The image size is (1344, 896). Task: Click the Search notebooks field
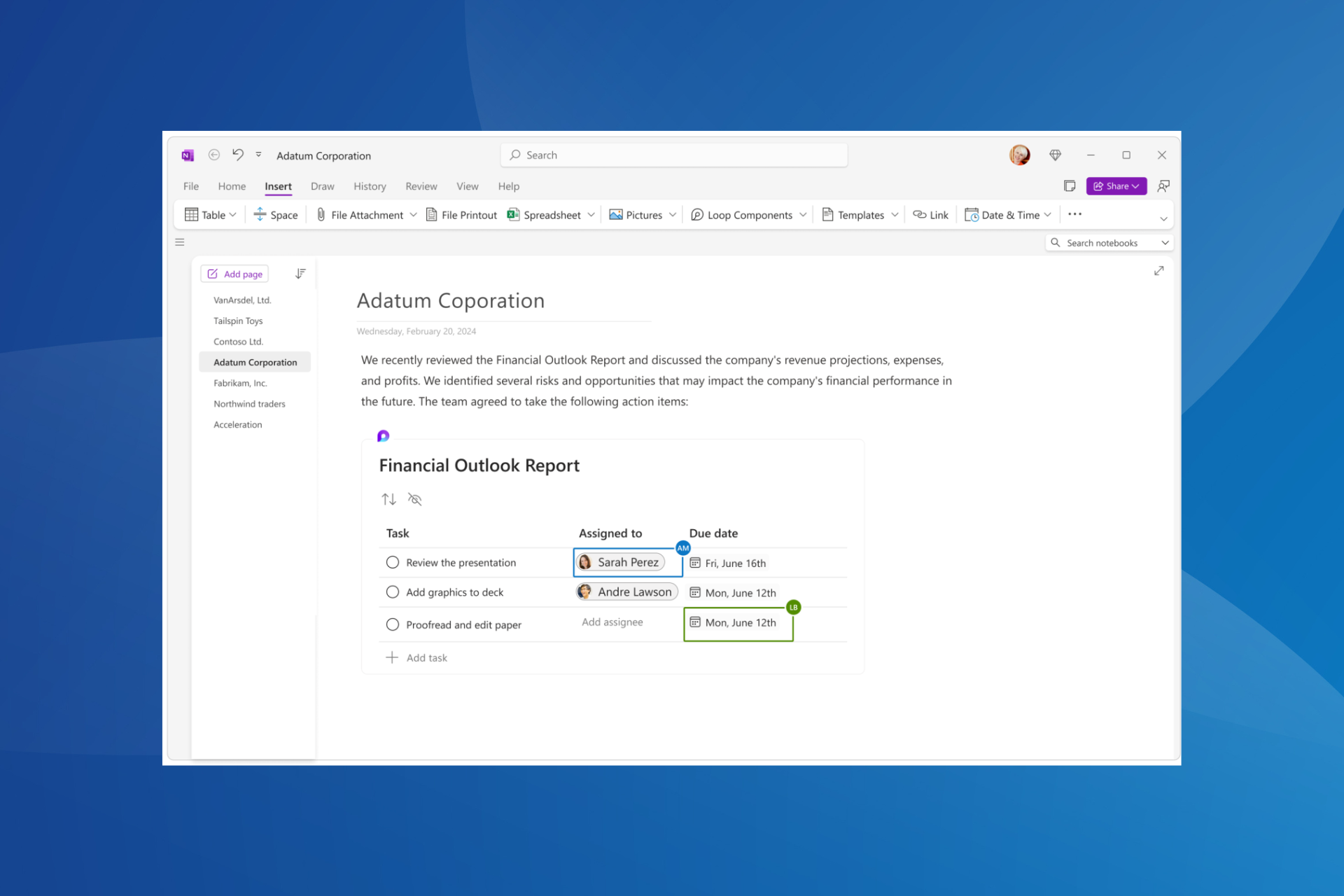(1101, 243)
